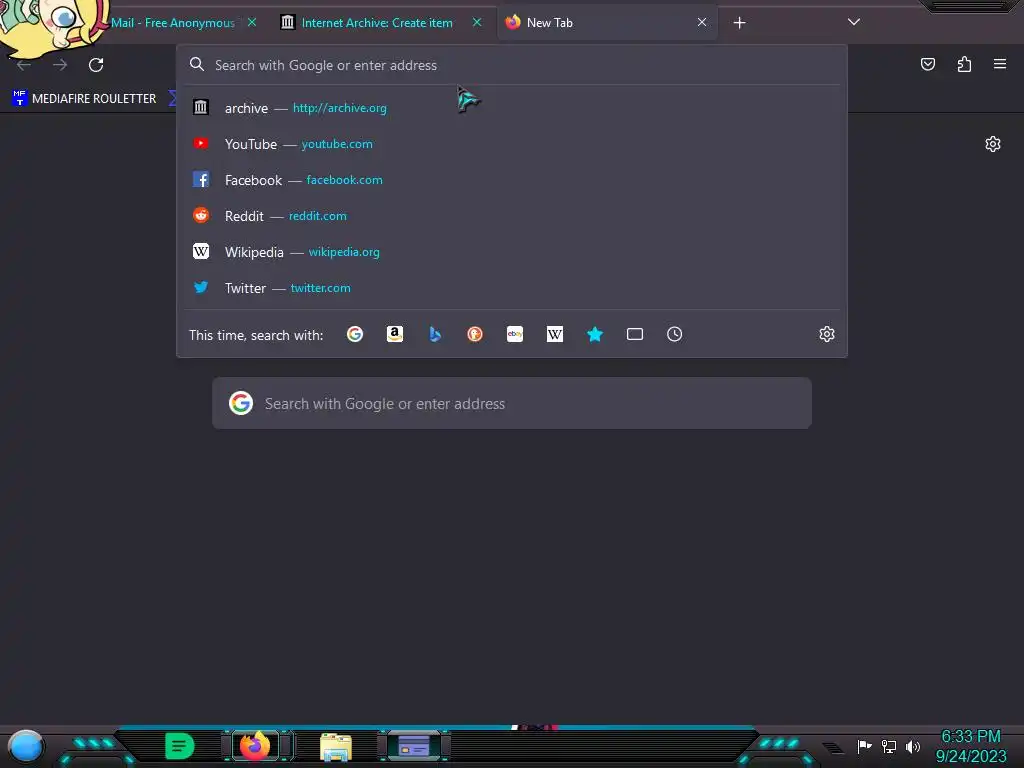The height and width of the screenshot is (768, 1024).
Task: Save page to Pocket
Action: click(x=927, y=64)
